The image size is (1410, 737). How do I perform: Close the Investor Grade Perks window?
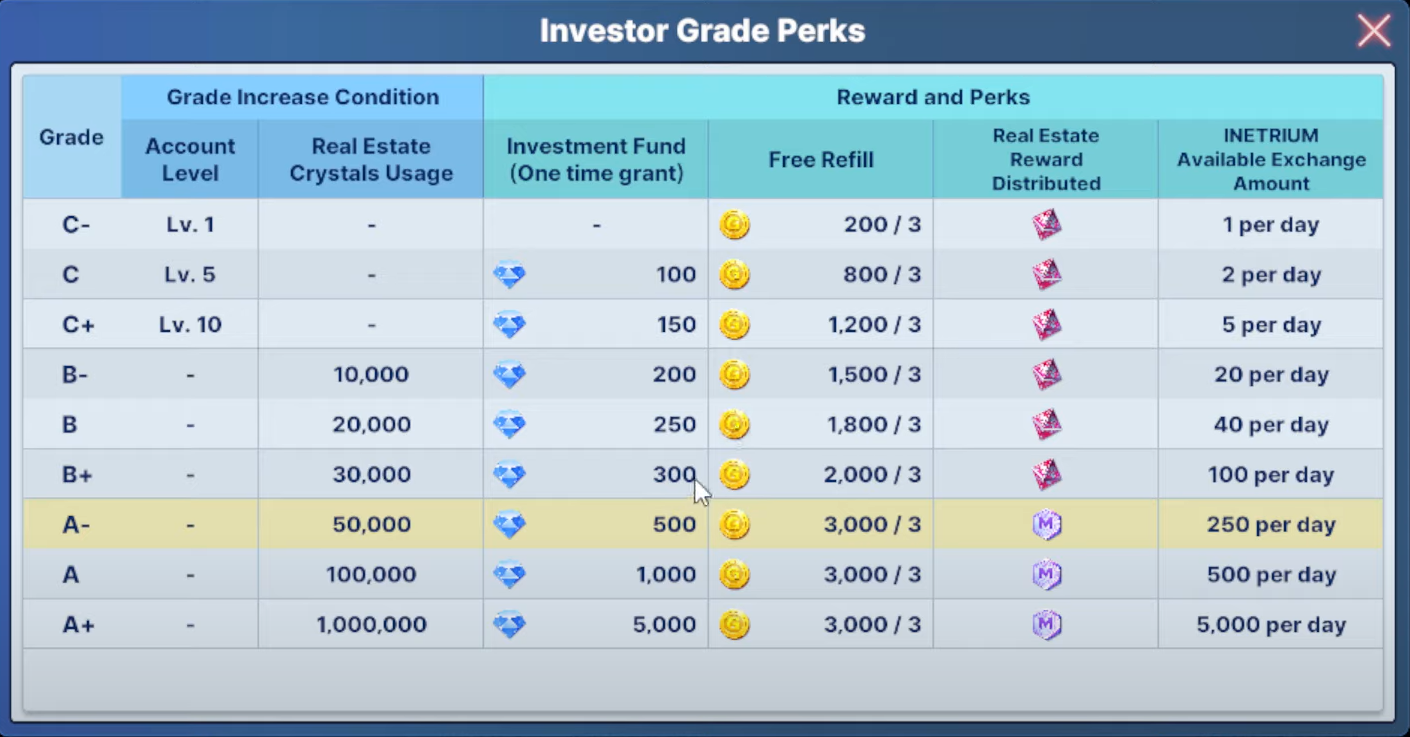tap(1373, 31)
